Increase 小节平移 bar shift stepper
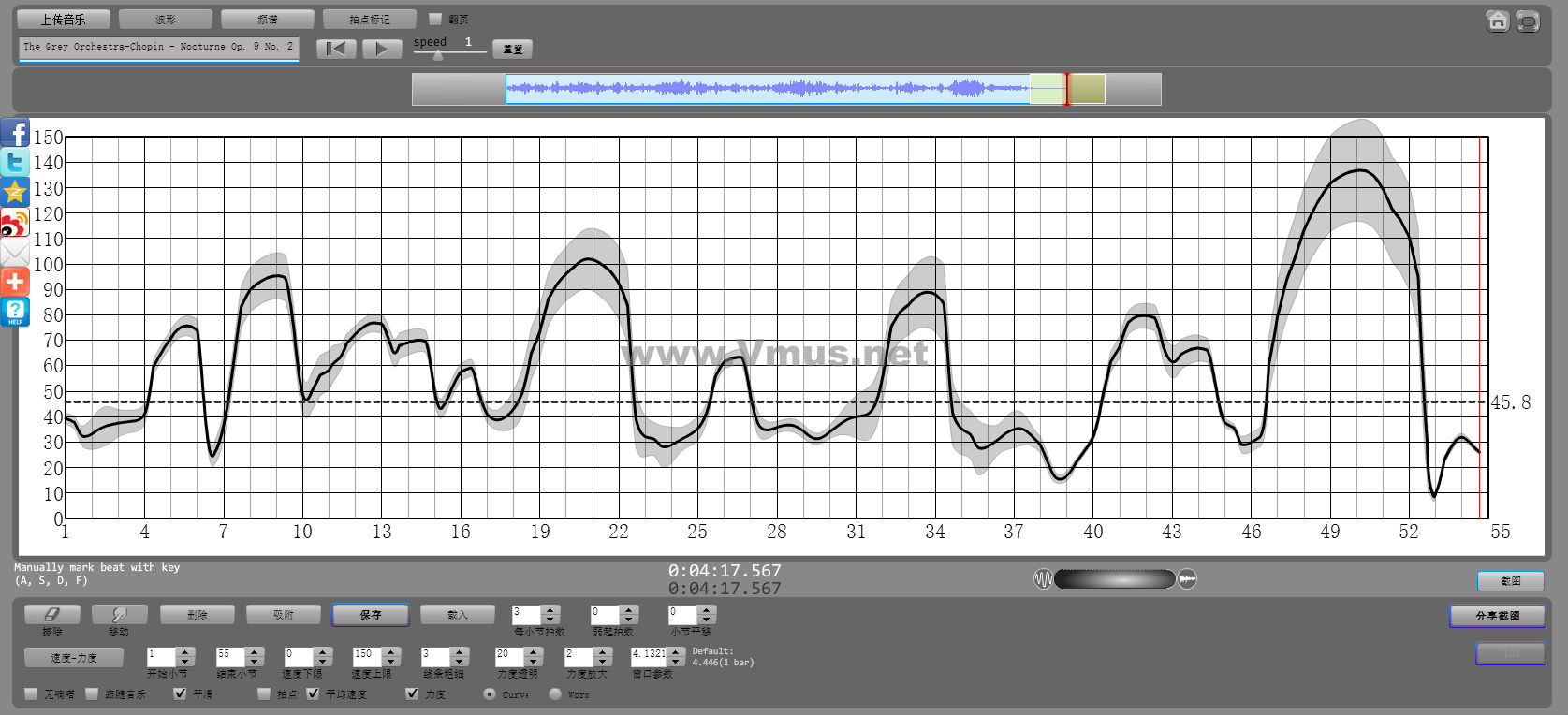1568x715 pixels. coord(708,610)
